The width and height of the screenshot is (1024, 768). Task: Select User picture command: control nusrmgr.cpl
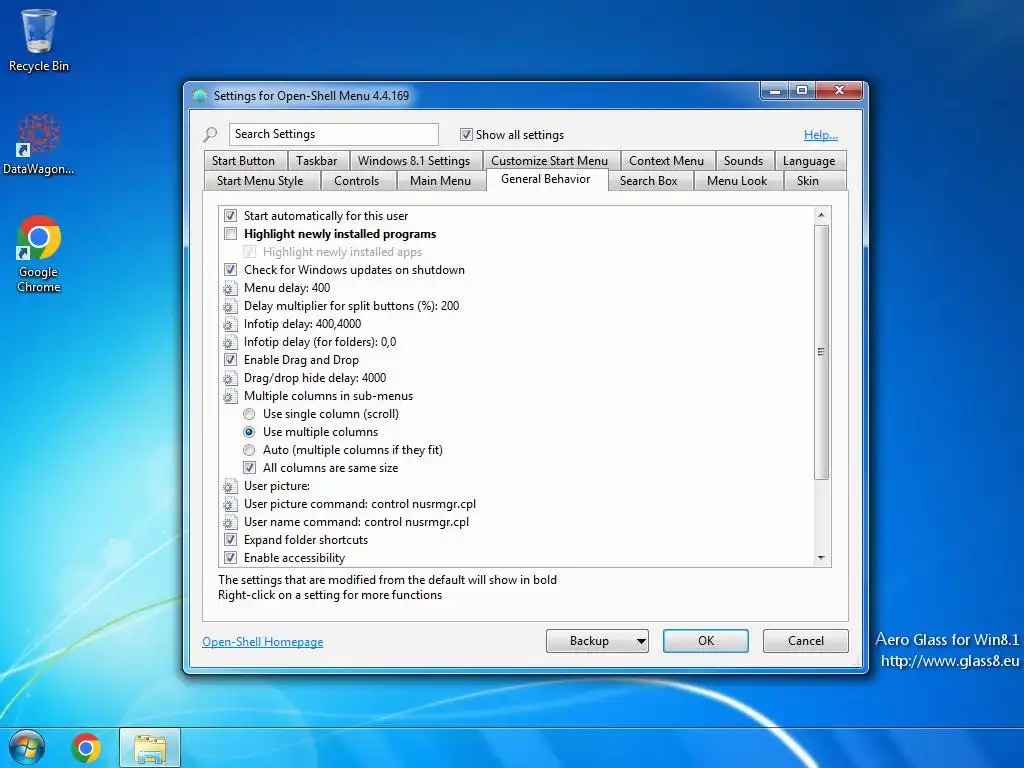point(360,504)
